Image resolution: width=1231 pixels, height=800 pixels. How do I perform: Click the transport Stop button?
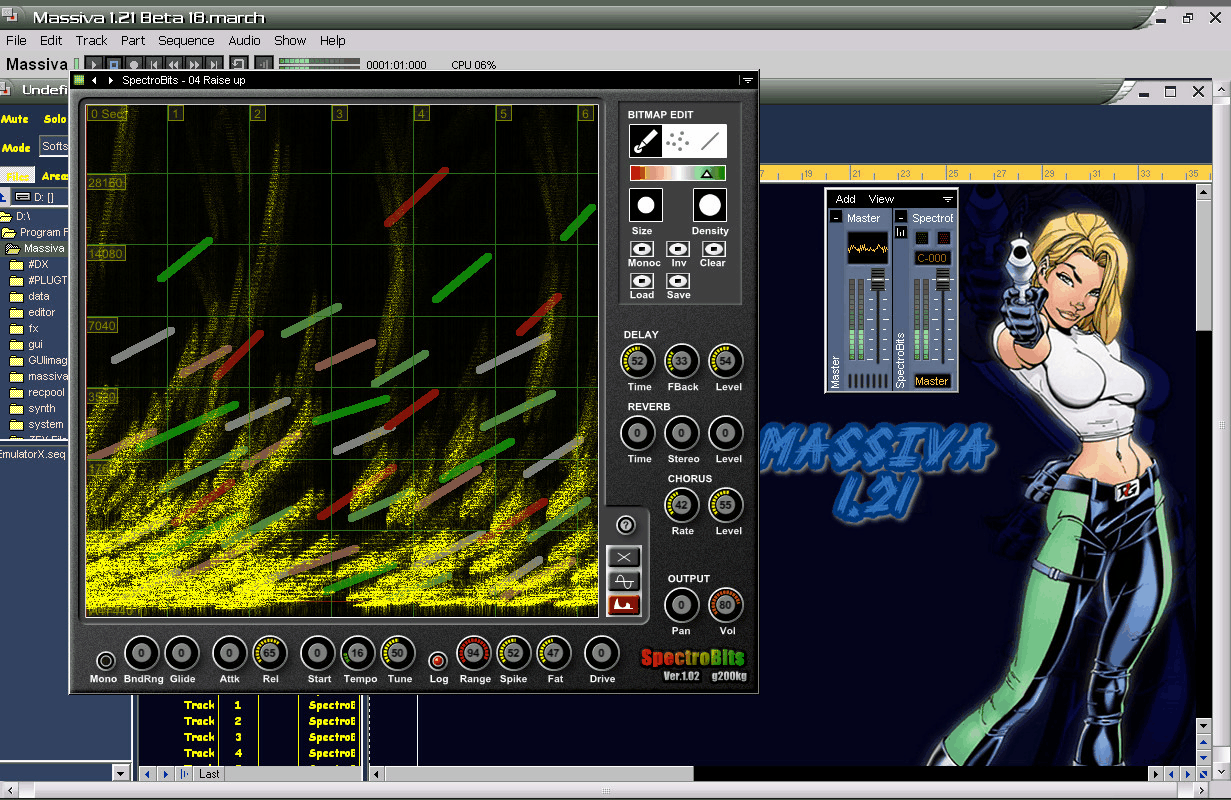point(114,65)
